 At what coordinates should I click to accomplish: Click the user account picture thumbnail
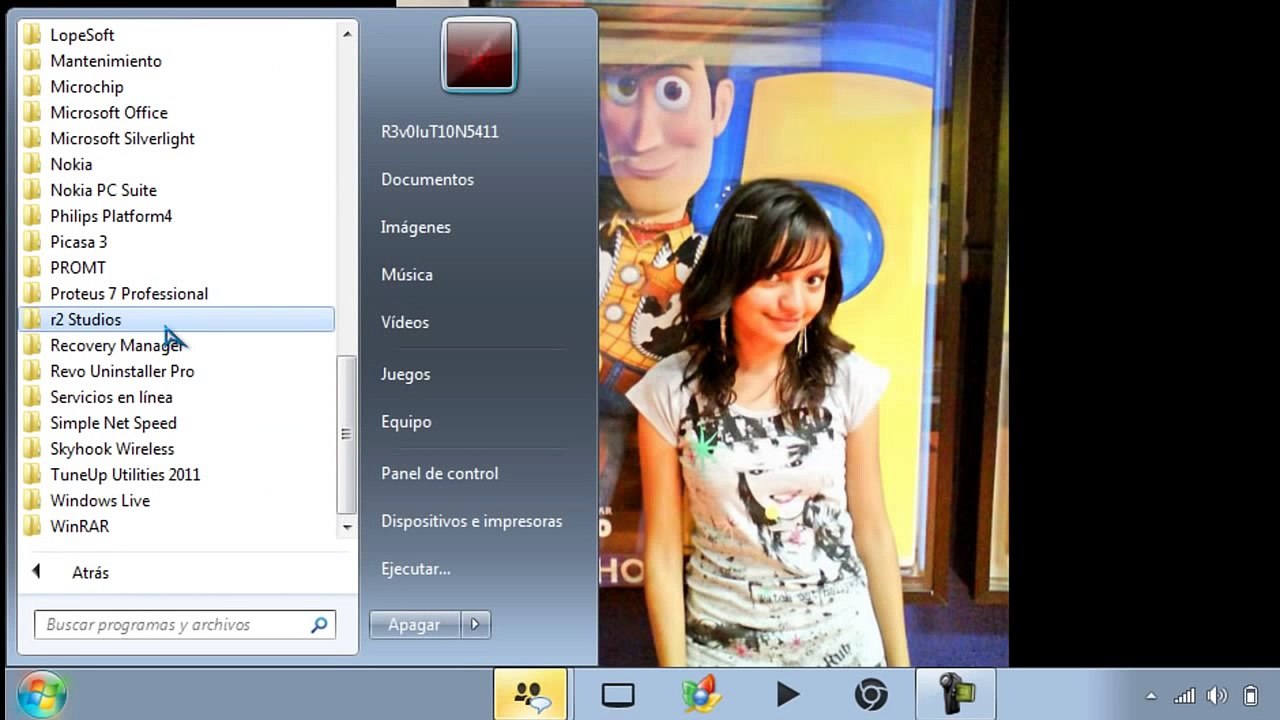coord(479,55)
